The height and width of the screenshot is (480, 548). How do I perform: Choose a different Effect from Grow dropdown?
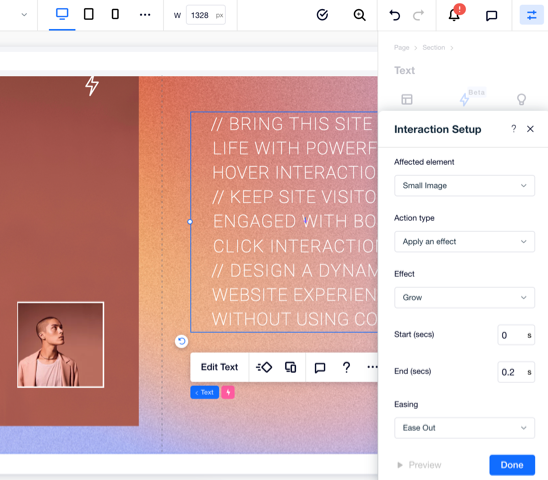(x=464, y=298)
